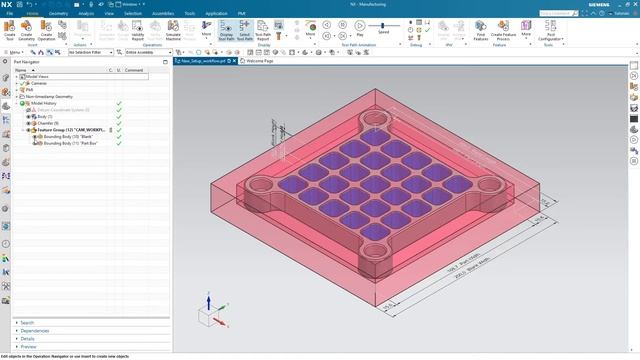
Task: Toggle visibility of Bounding Body Part Box
Action: click(x=35, y=143)
